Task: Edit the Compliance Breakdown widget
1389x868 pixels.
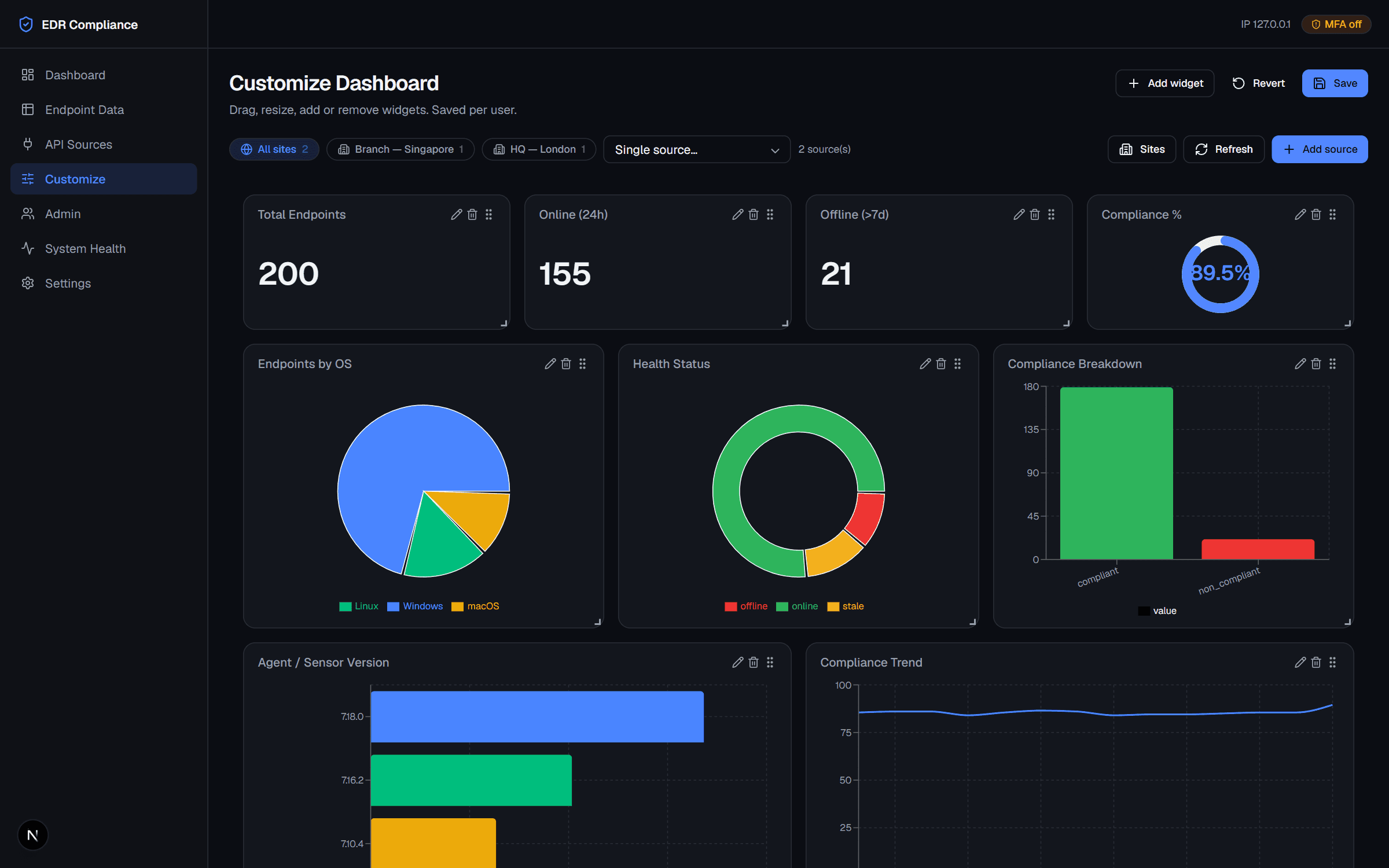Action: tap(1300, 364)
